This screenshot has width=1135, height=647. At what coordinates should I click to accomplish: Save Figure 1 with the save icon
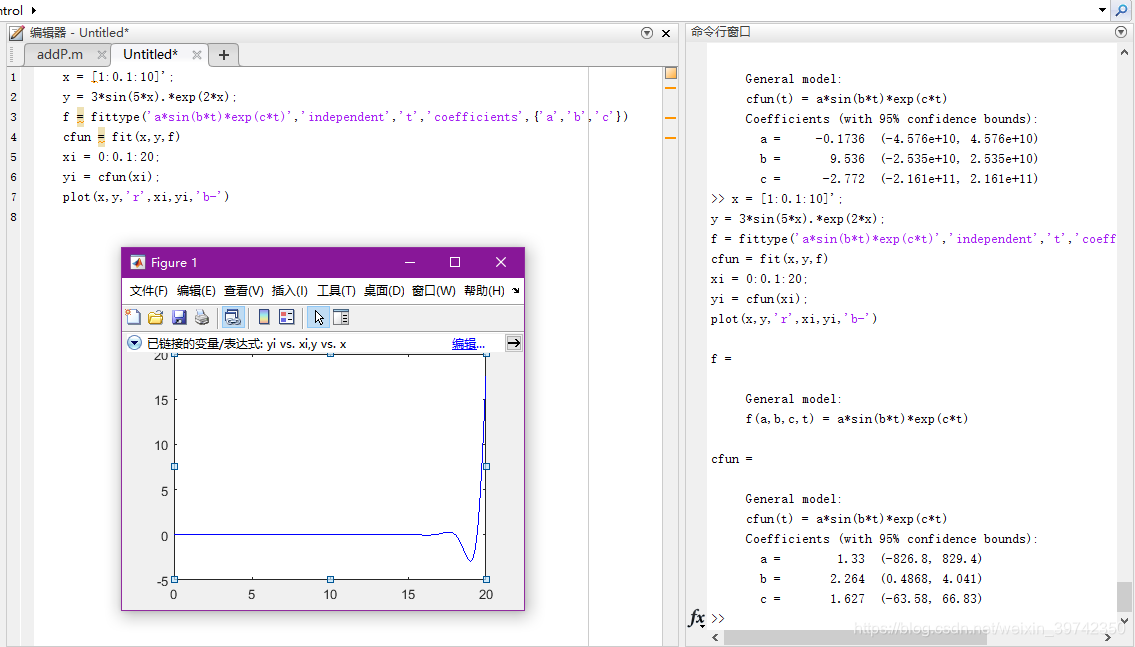coord(179,316)
